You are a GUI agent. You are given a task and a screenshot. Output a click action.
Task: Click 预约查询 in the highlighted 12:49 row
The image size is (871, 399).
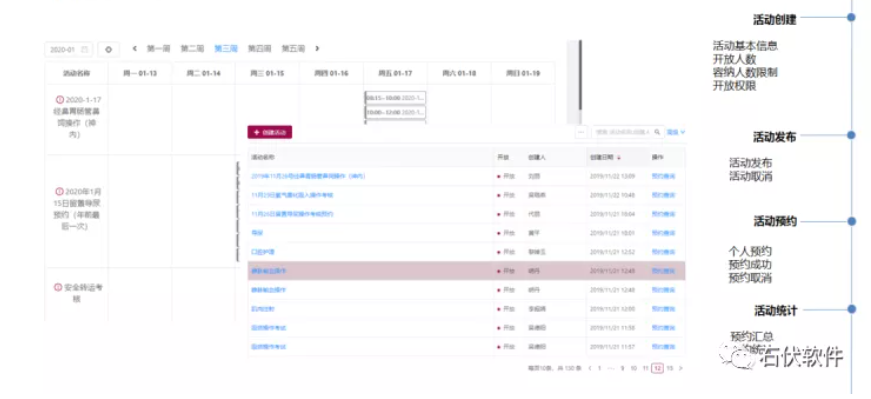click(x=663, y=271)
